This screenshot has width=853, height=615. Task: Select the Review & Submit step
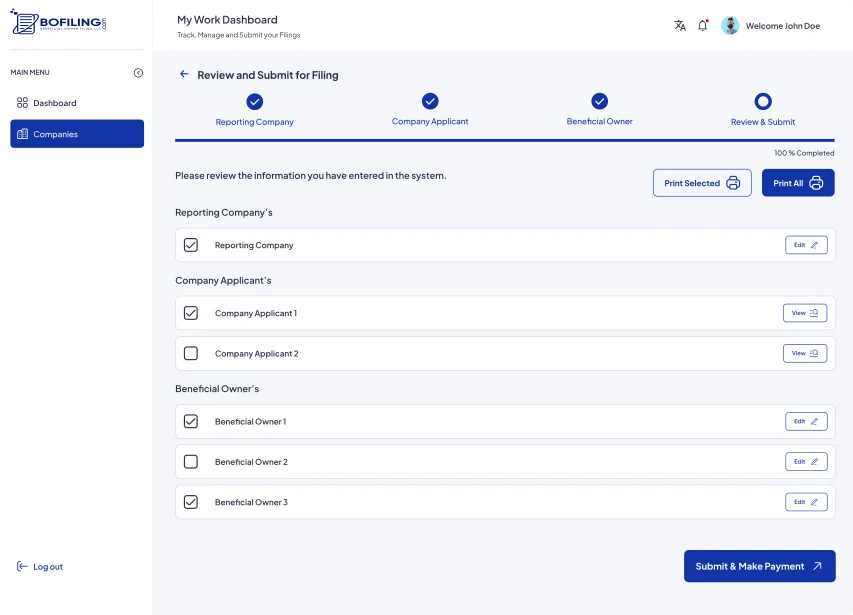763,110
